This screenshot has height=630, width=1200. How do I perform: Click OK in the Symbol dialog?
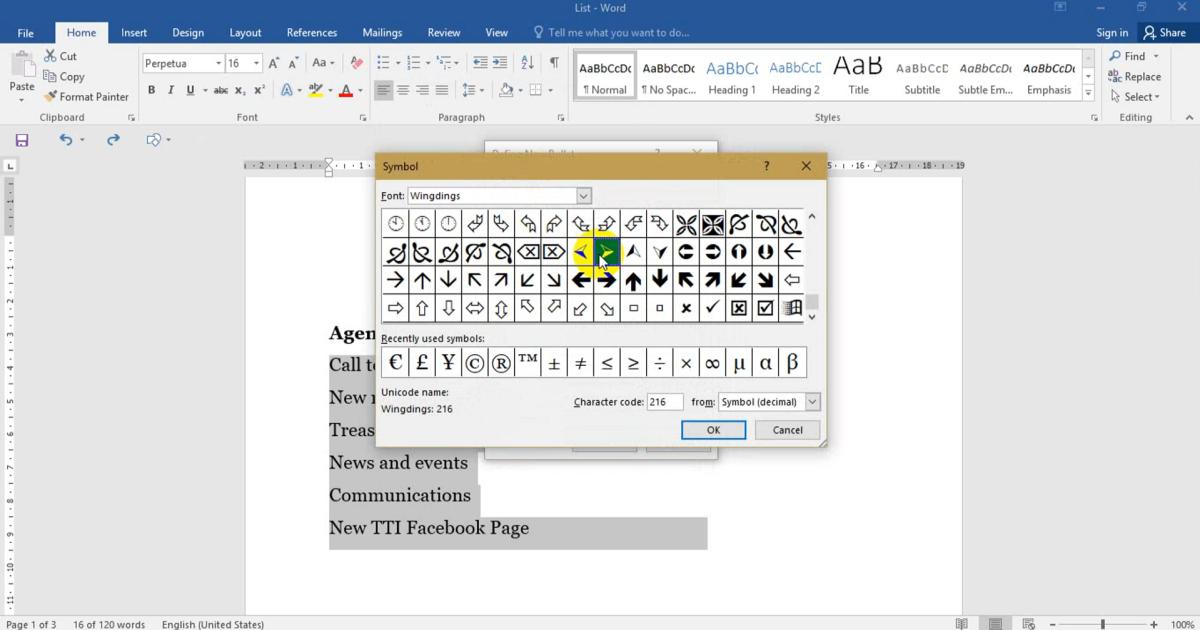pos(713,430)
